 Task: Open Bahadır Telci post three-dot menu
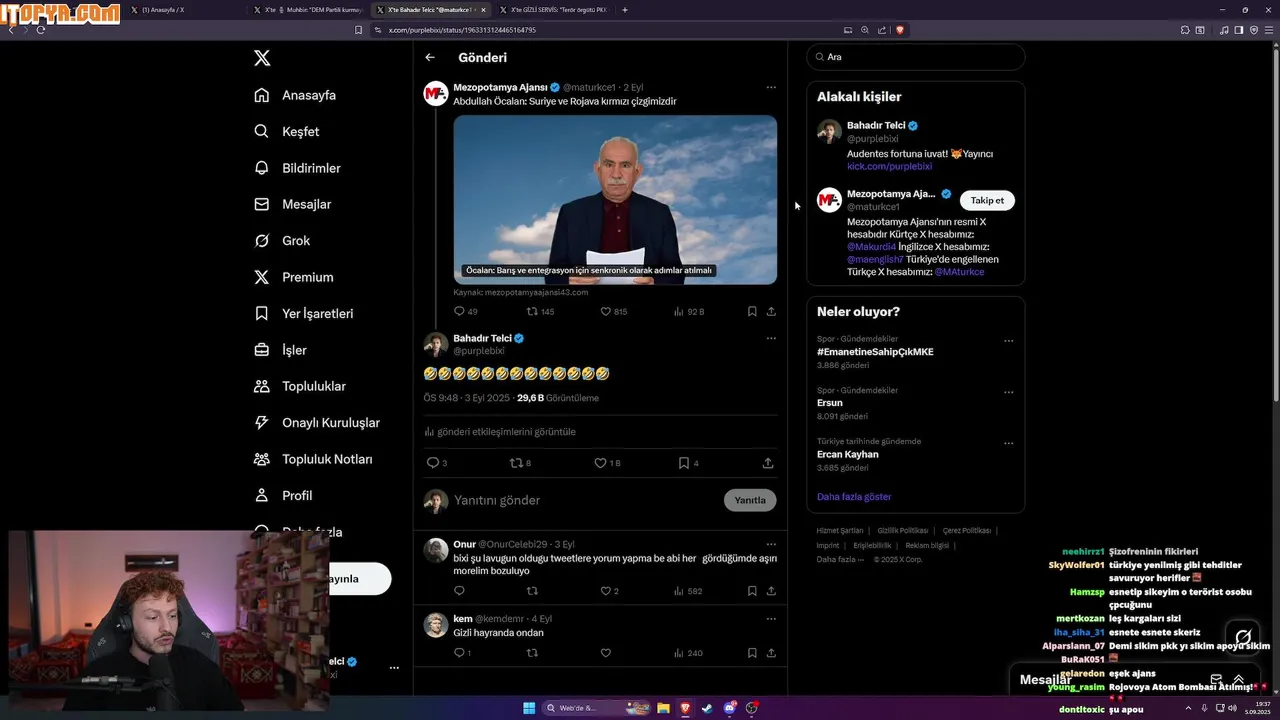pos(771,338)
